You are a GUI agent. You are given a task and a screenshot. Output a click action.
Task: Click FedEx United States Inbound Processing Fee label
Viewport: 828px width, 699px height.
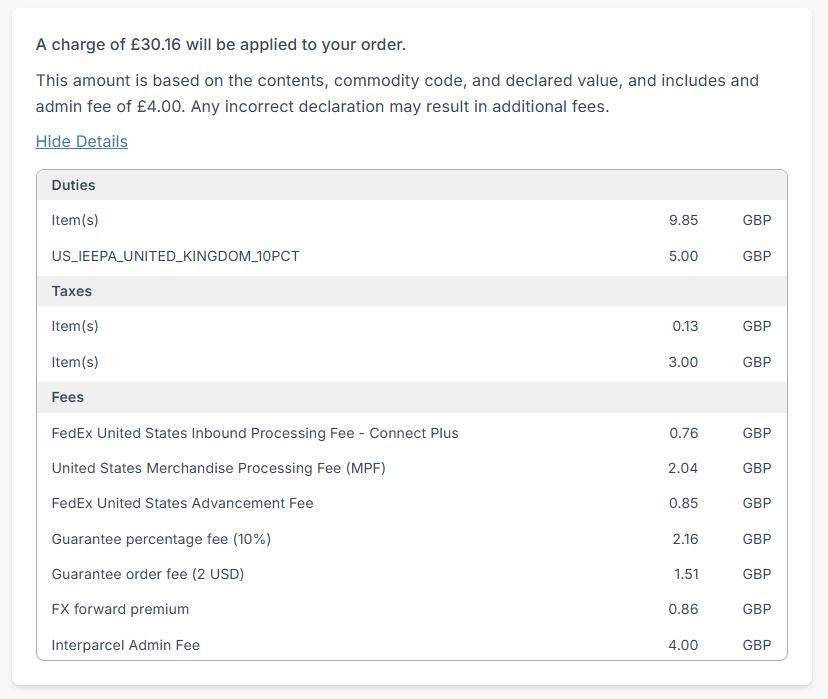(254, 433)
